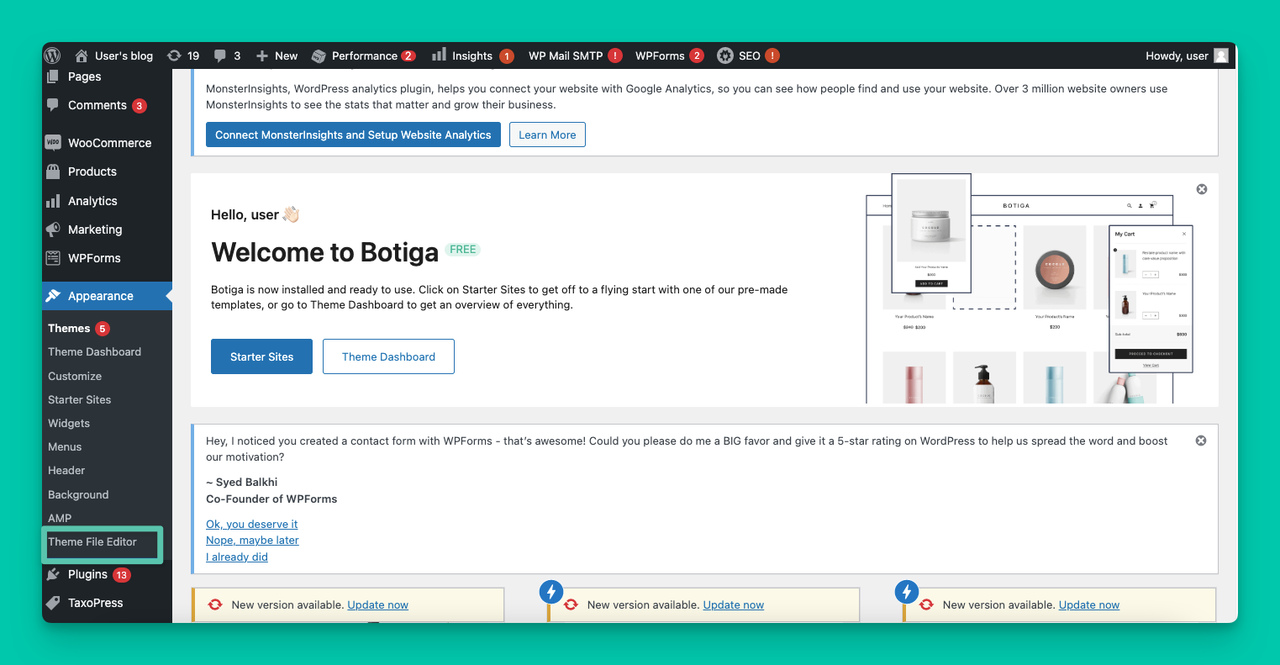Image resolution: width=1280 pixels, height=665 pixels.
Task: Click Update now in right card
Action: (x=1089, y=605)
